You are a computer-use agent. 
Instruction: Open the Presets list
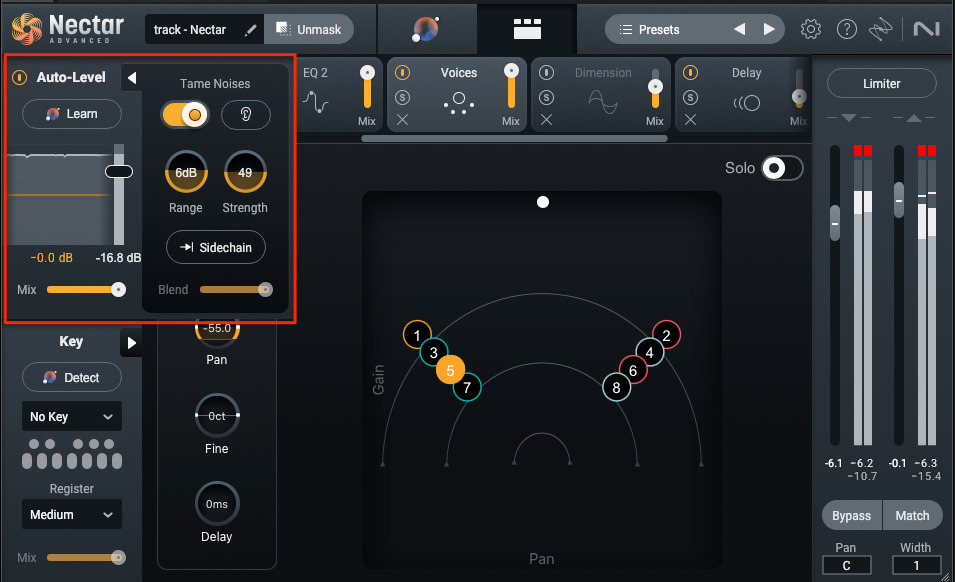(x=649, y=29)
